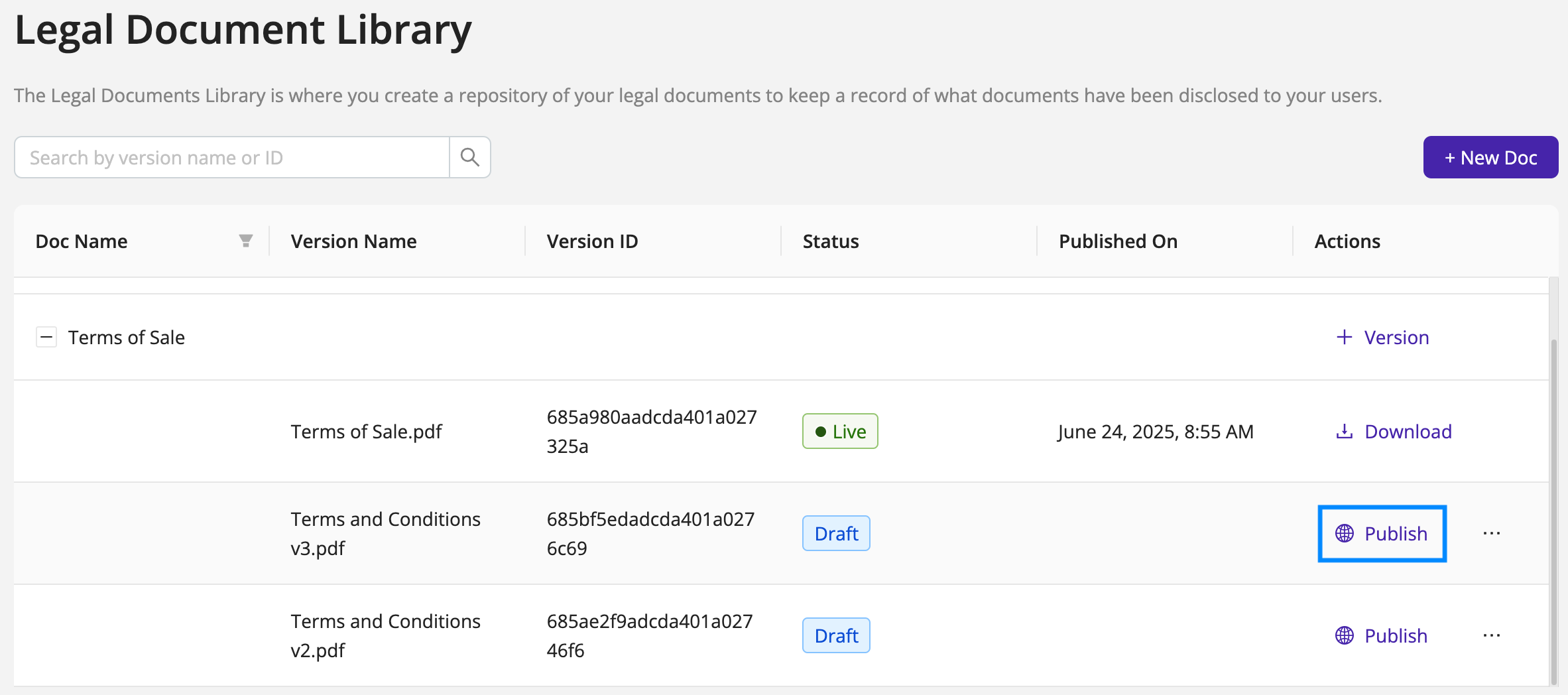Click the Version Name column header
This screenshot has height=695, width=1568.
pos(353,241)
